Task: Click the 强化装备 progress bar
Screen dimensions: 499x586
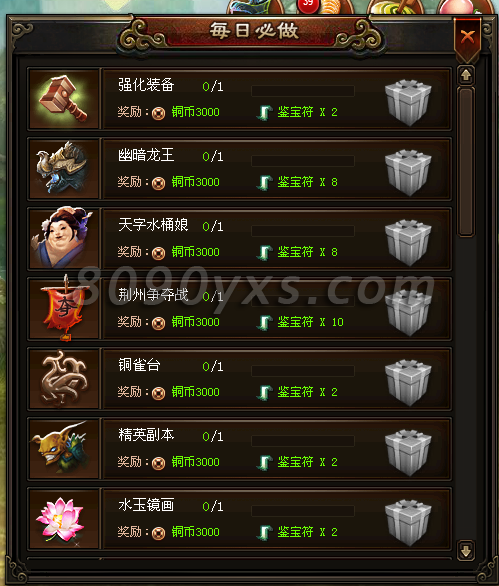Action: coord(303,91)
